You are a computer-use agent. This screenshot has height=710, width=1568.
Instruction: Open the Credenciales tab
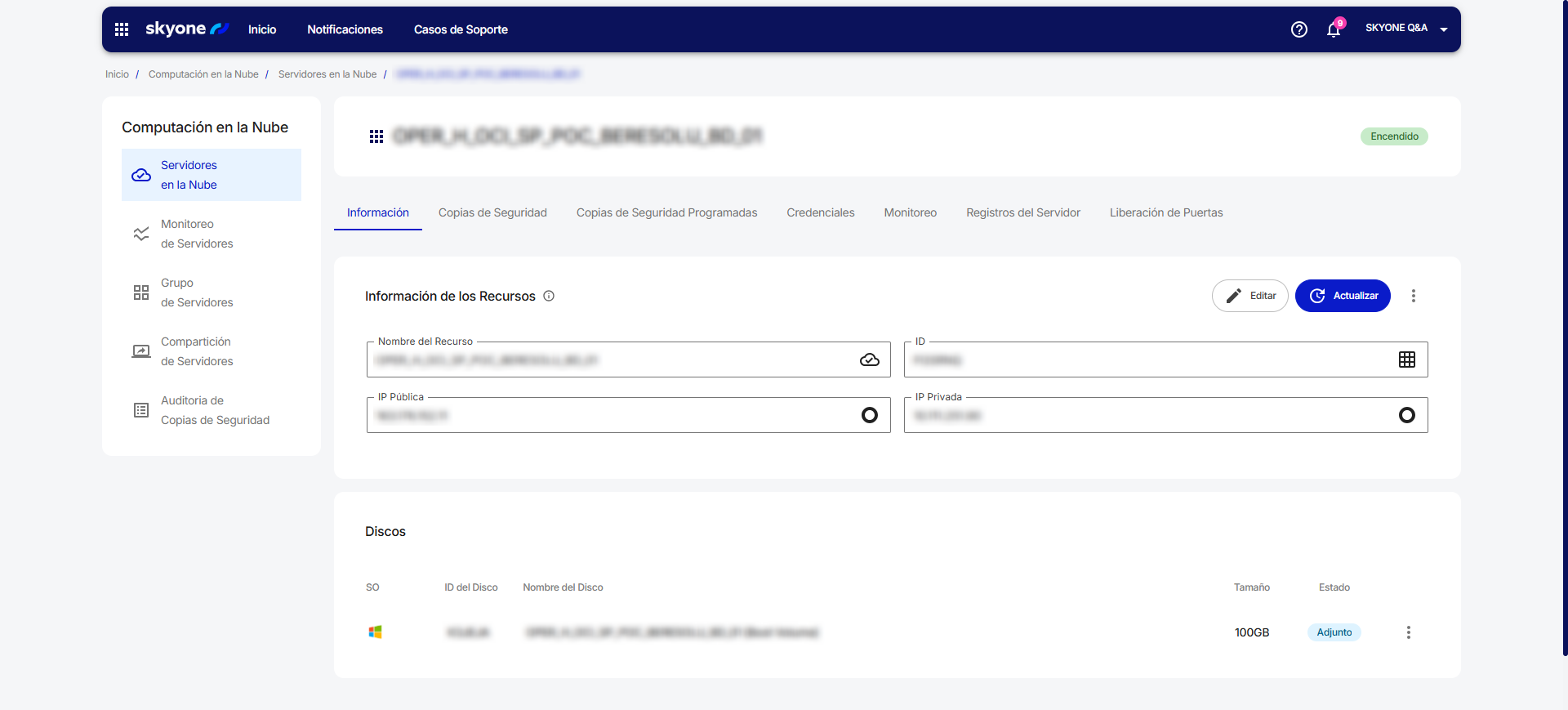click(x=820, y=212)
